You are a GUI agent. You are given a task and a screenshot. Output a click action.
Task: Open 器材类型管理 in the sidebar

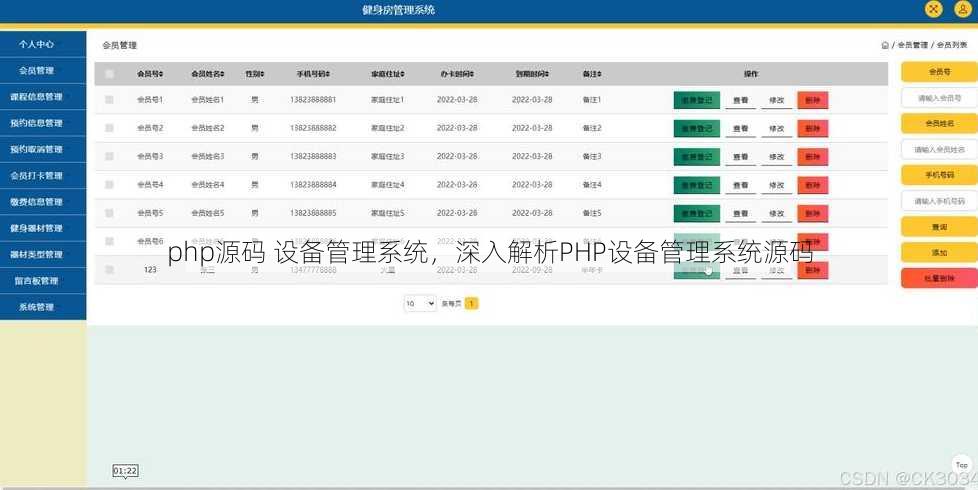click(x=43, y=254)
